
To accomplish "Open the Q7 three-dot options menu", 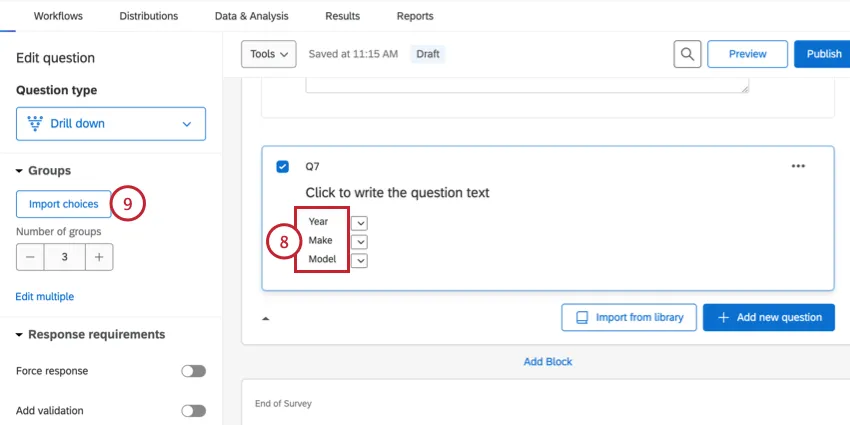I will 798,166.
